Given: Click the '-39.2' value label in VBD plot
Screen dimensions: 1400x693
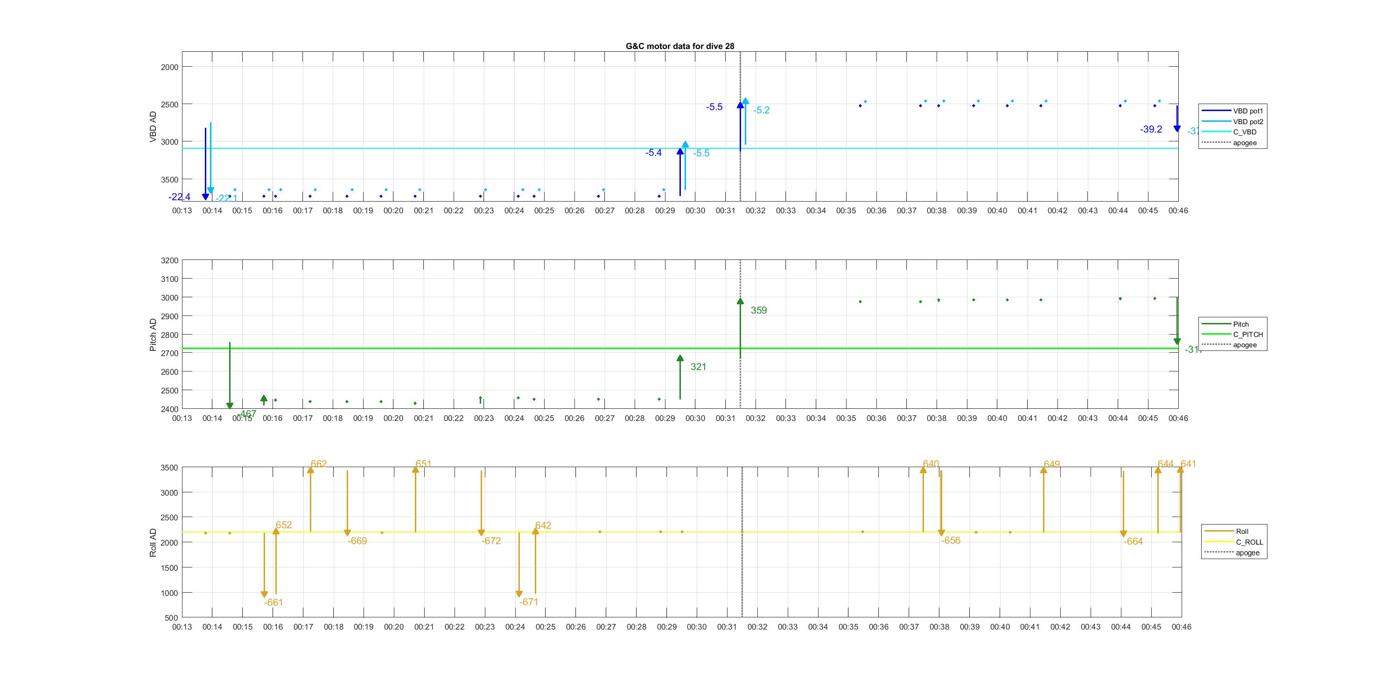Looking at the screenshot, I should click(1151, 130).
